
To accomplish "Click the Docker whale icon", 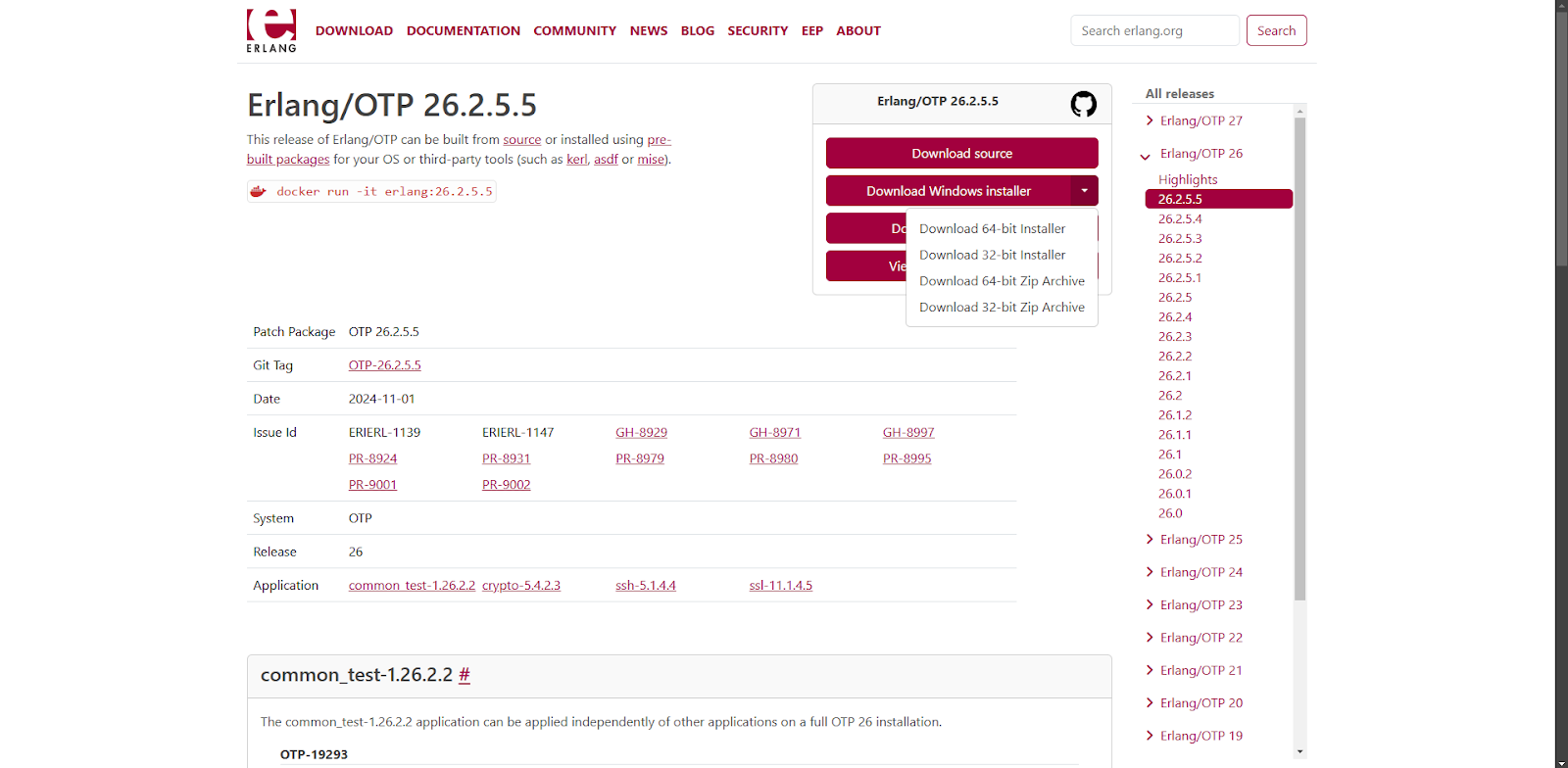I will click(x=259, y=192).
